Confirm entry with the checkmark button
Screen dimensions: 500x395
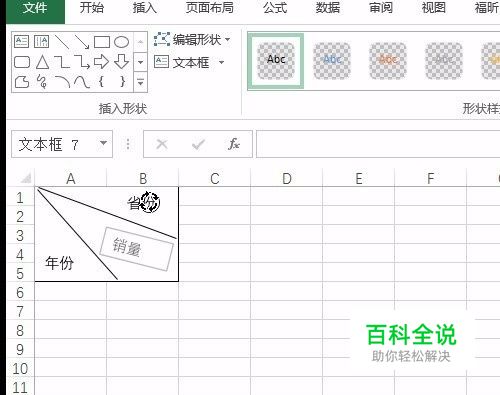(x=198, y=144)
